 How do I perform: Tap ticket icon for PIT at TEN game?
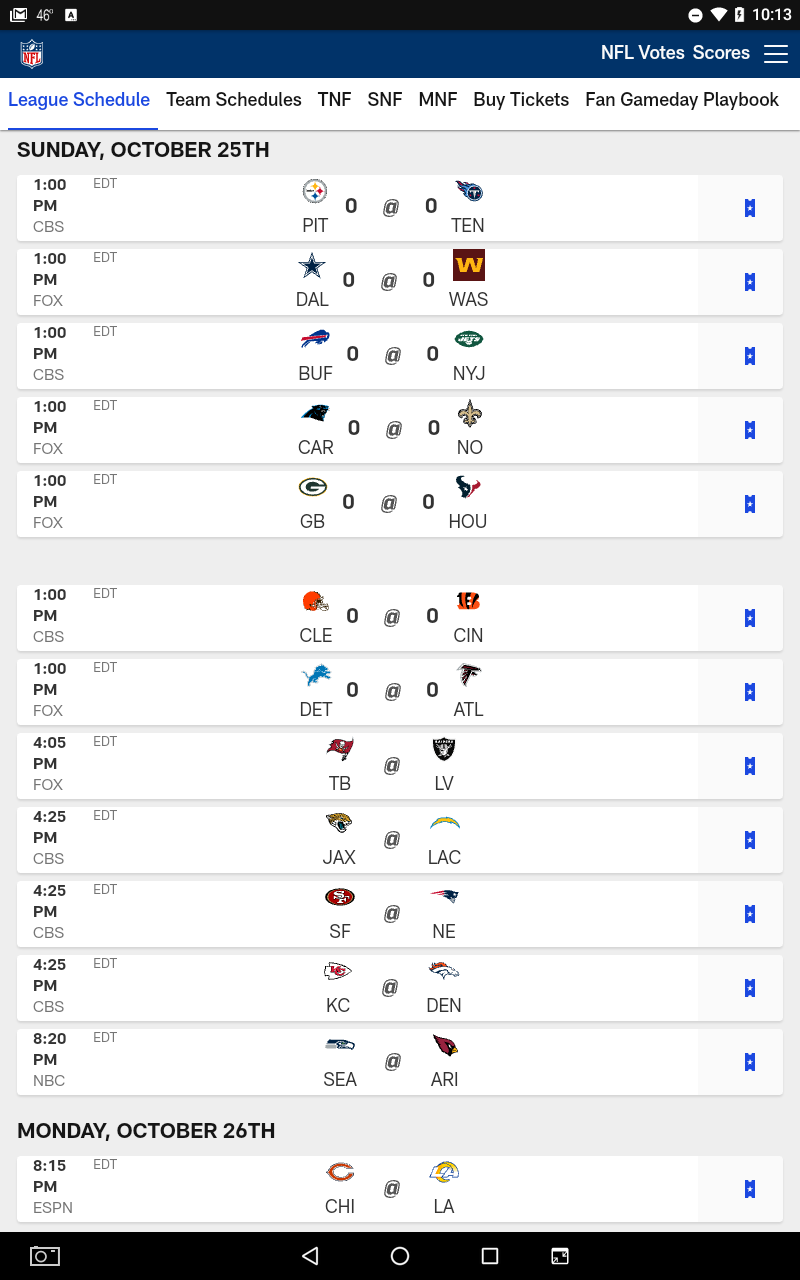click(750, 208)
